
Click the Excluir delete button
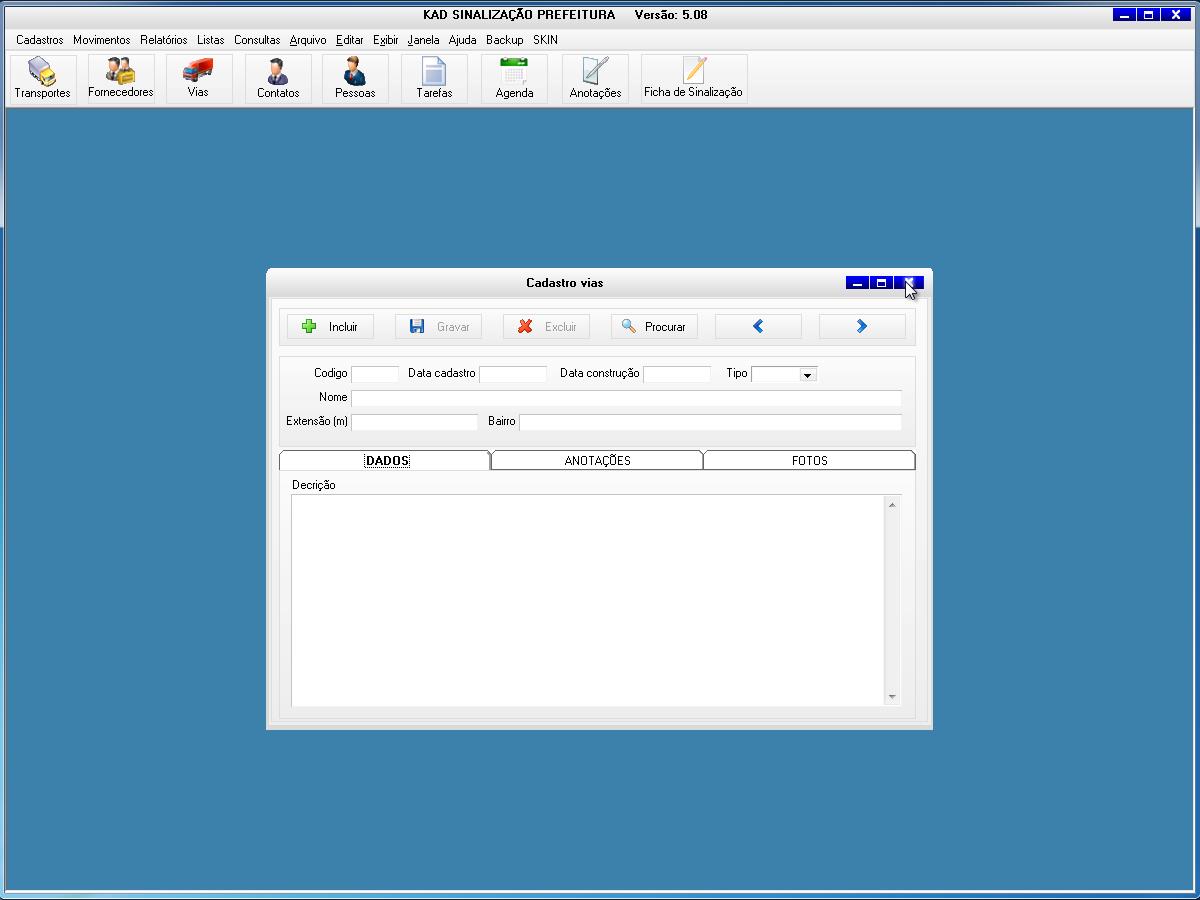[546, 327]
